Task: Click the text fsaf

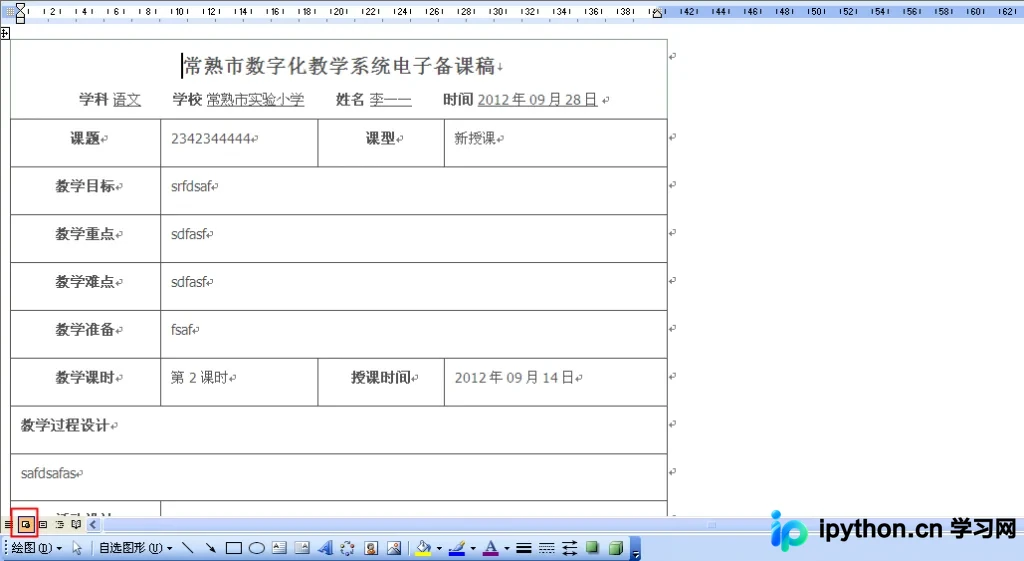Action: (182, 330)
